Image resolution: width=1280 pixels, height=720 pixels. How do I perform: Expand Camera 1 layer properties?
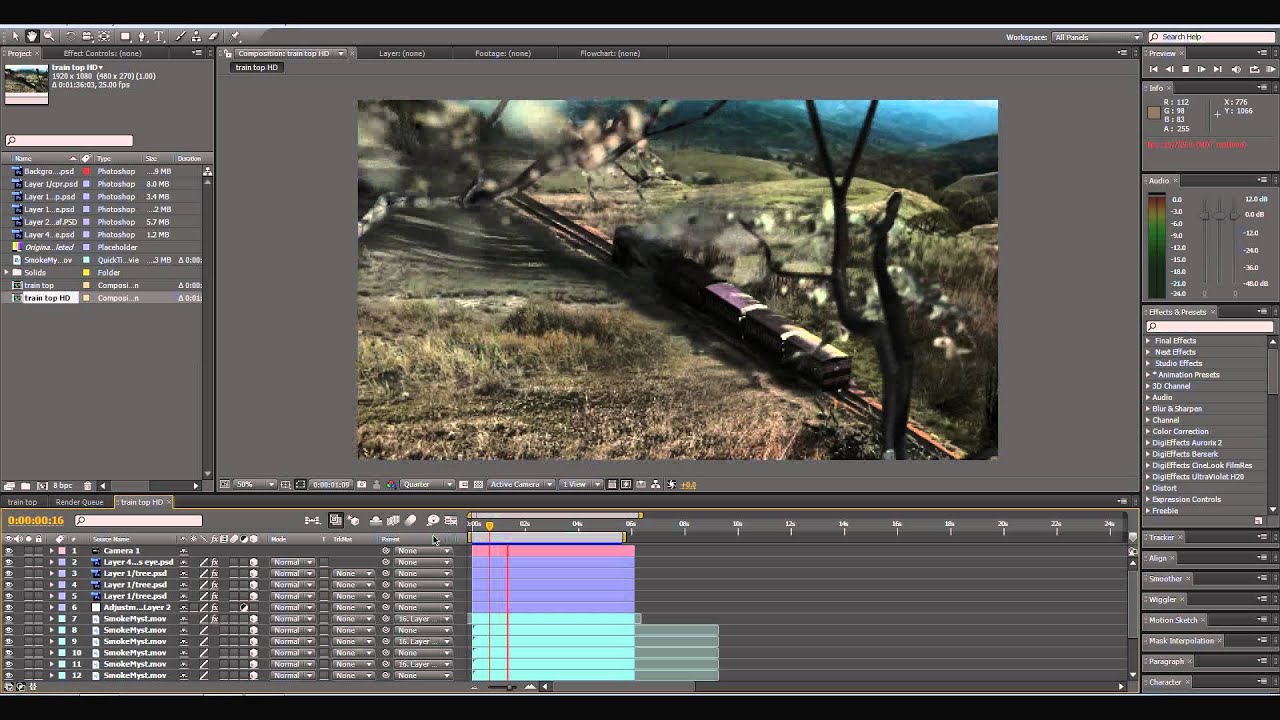51,551
